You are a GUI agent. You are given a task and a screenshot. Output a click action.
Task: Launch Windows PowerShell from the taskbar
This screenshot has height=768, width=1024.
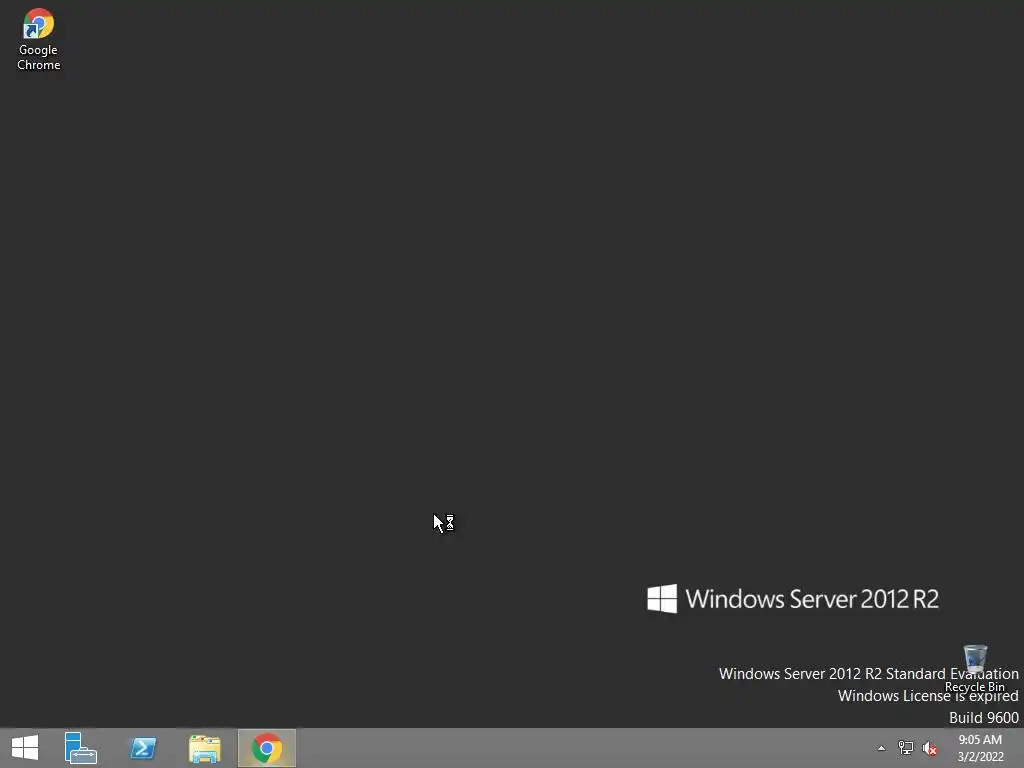pos(143,748)
